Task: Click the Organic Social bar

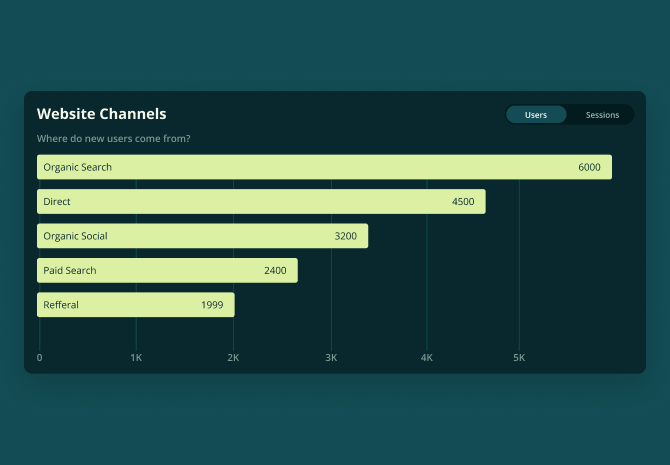Action: [203, 236]
